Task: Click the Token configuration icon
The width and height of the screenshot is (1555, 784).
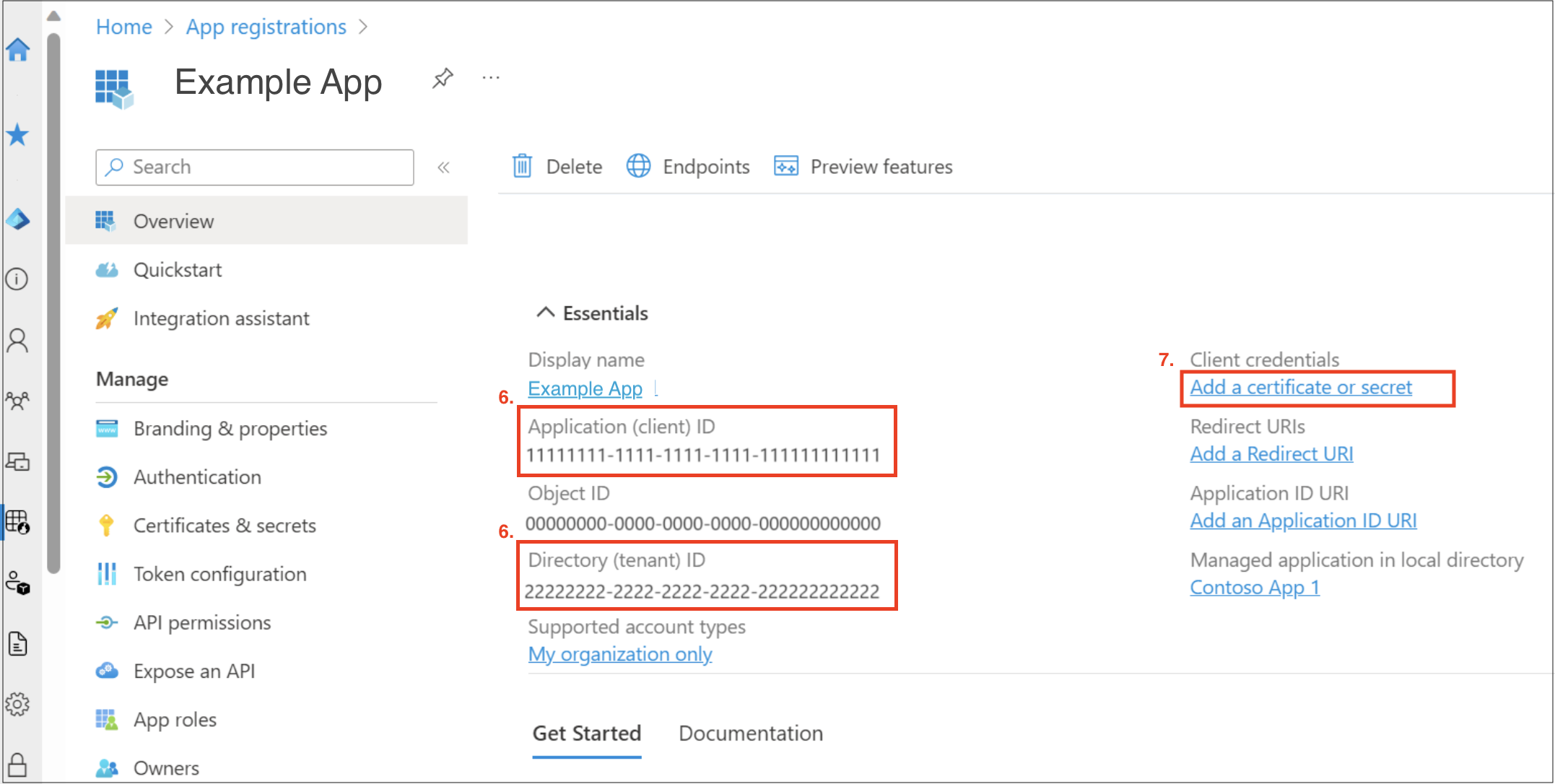Action: (x=107, y=573)
